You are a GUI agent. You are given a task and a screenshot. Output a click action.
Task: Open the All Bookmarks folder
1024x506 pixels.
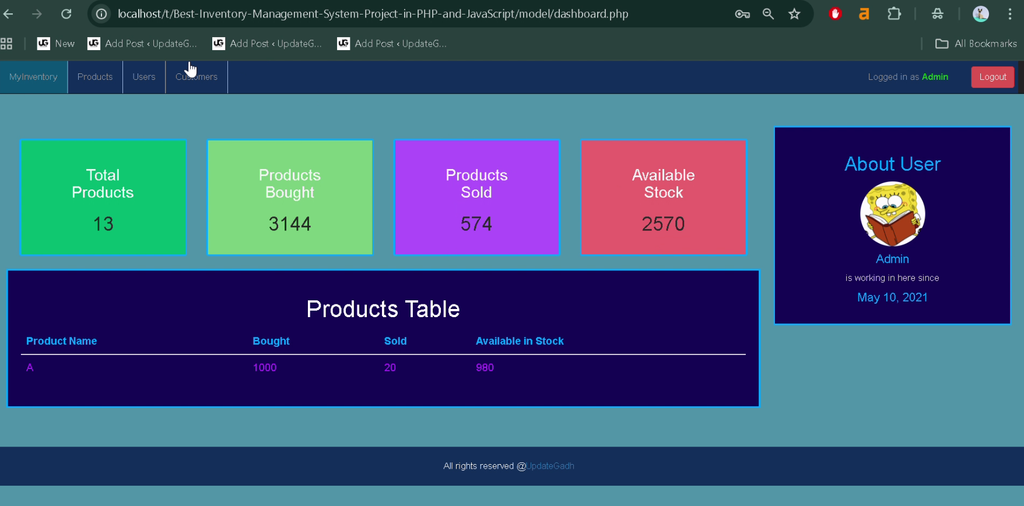(x=976, y=44)
